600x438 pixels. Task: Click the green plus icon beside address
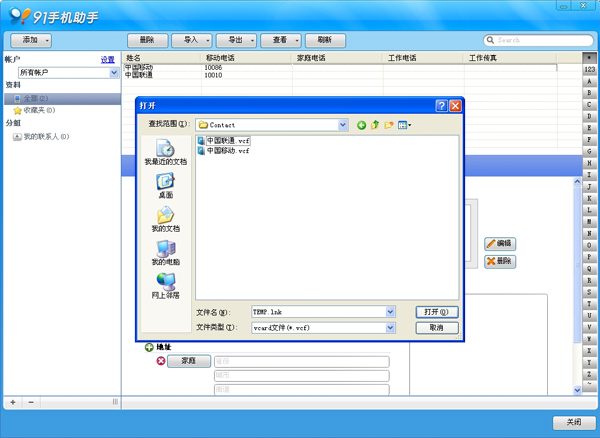coord(149,347)
